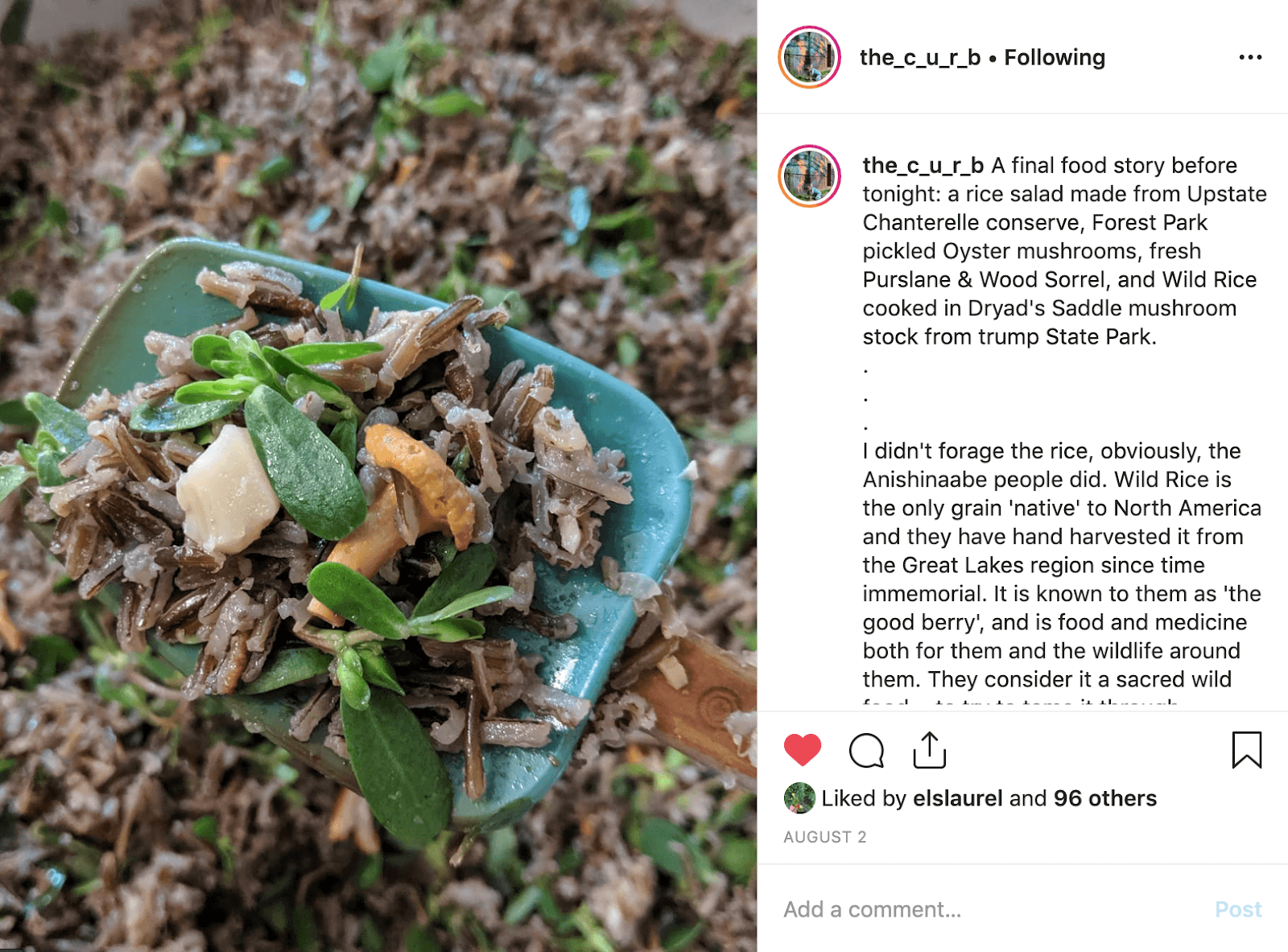
Task: Open the AUGUST 2 timestamp
Action: [x=825, y=837]
